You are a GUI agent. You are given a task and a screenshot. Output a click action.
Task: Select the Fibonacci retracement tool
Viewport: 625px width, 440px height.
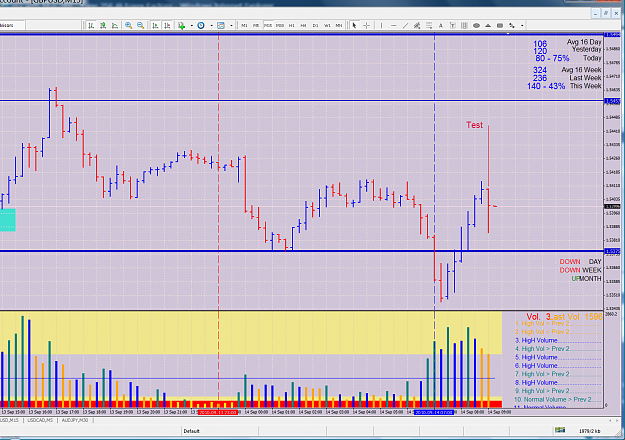[429, 26]
